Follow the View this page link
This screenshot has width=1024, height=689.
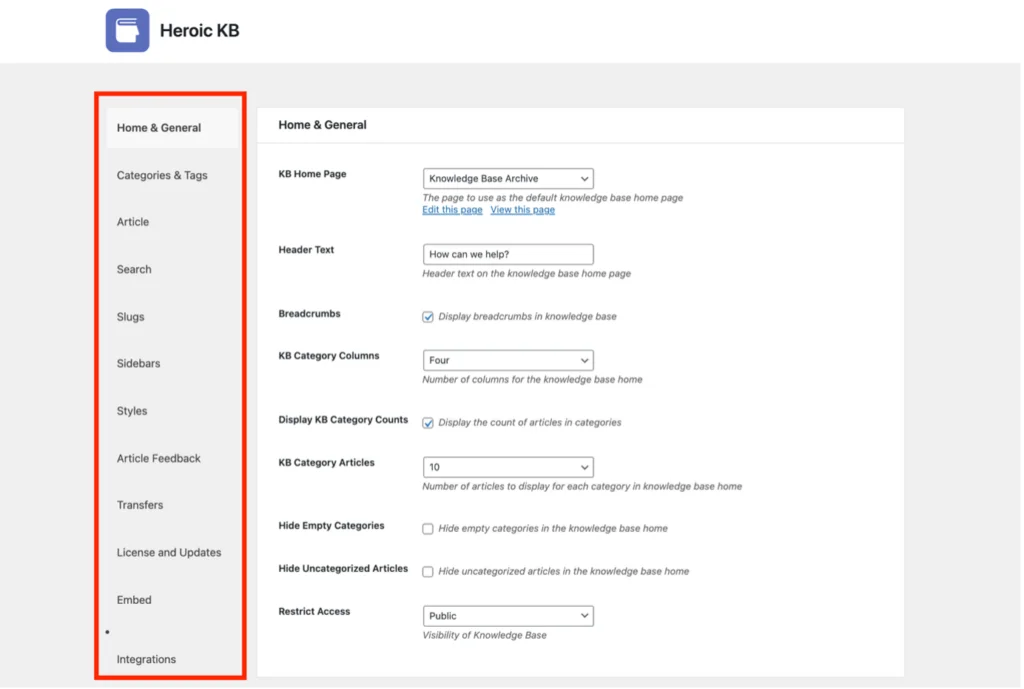(x=522, y=210)
